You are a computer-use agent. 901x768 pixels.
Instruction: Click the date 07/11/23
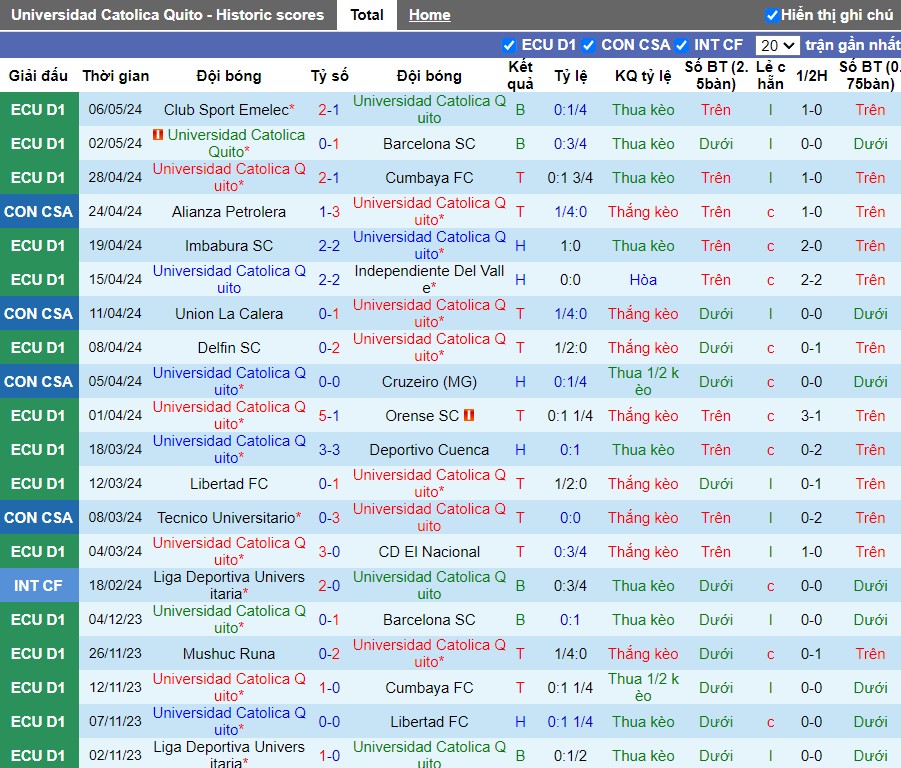pyautogui.click(x=115, y=721)
